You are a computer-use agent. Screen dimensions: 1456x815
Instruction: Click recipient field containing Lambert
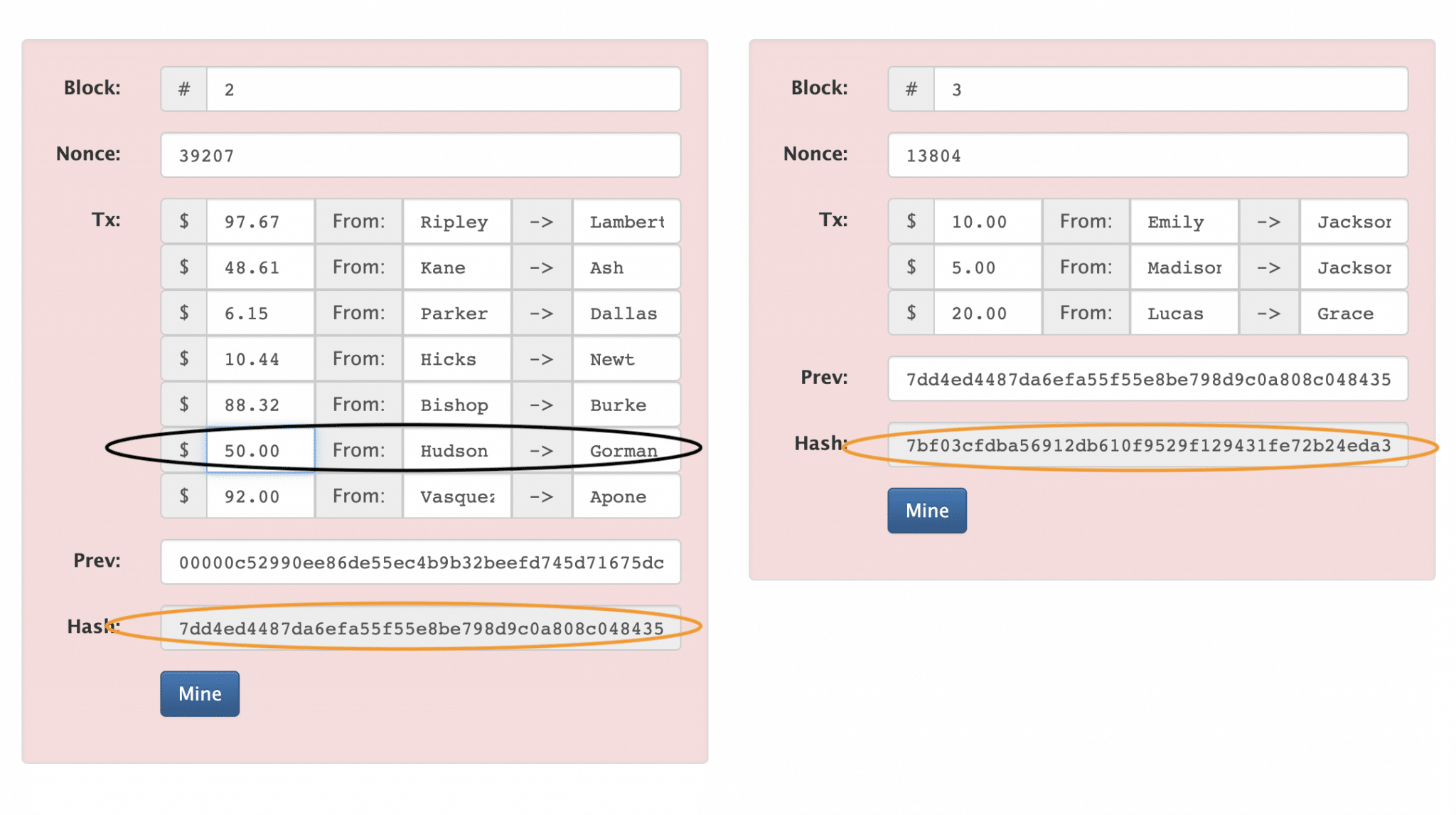click(x=626, y=222)
